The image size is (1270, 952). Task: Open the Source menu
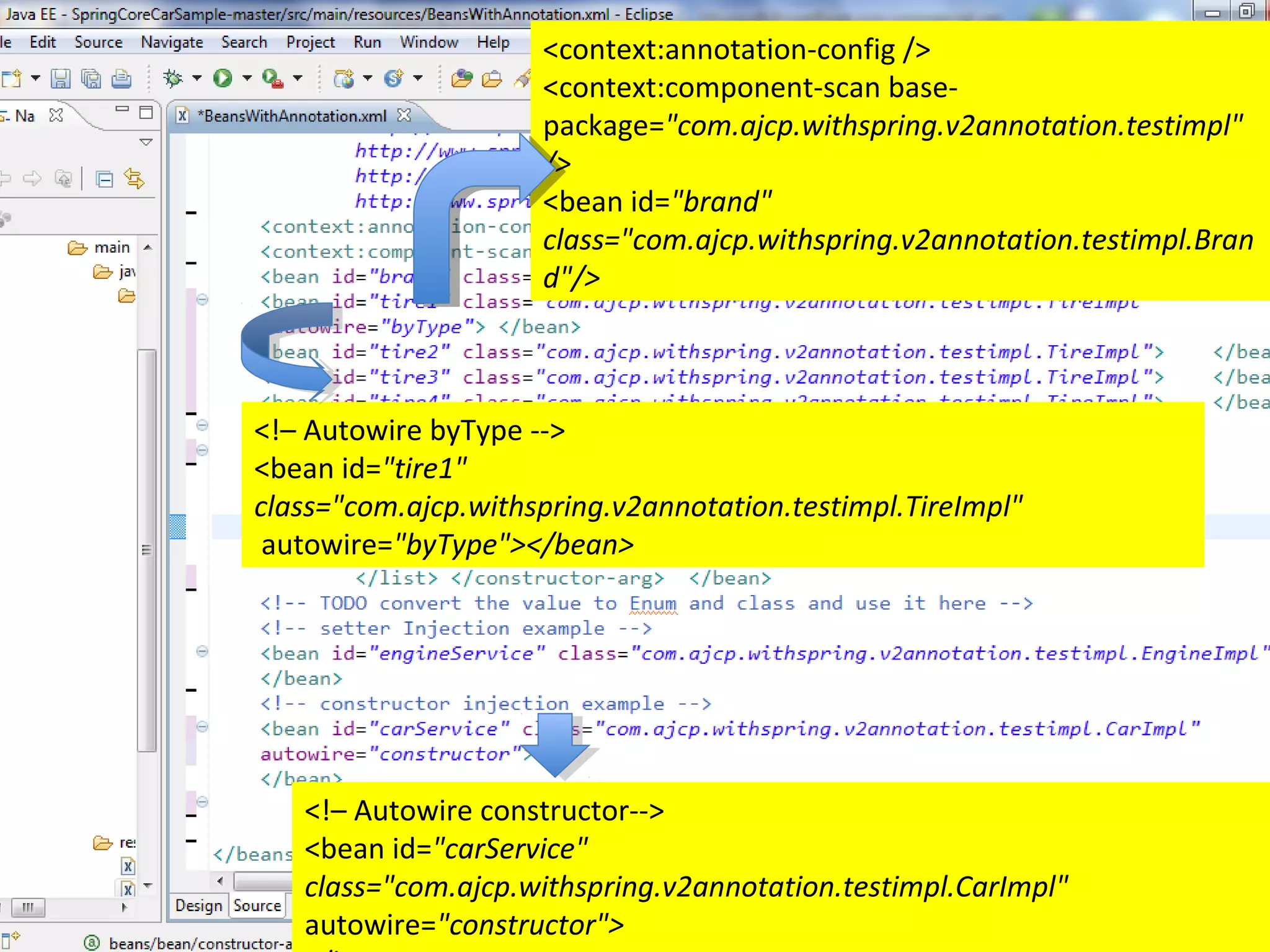point(99,42)
